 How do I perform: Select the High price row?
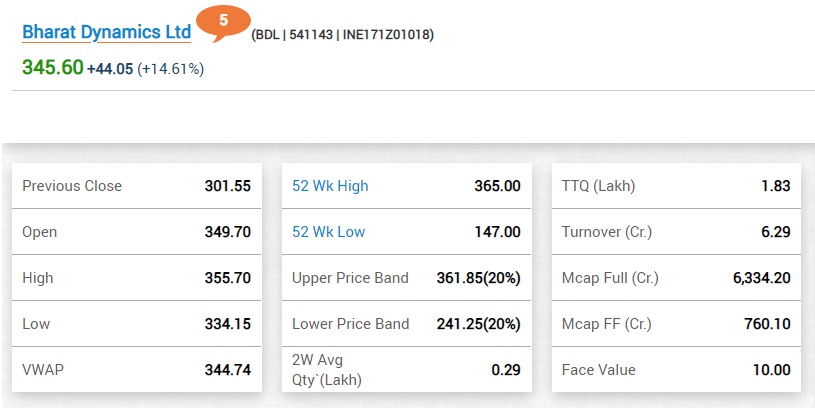(x=136, y=278)
